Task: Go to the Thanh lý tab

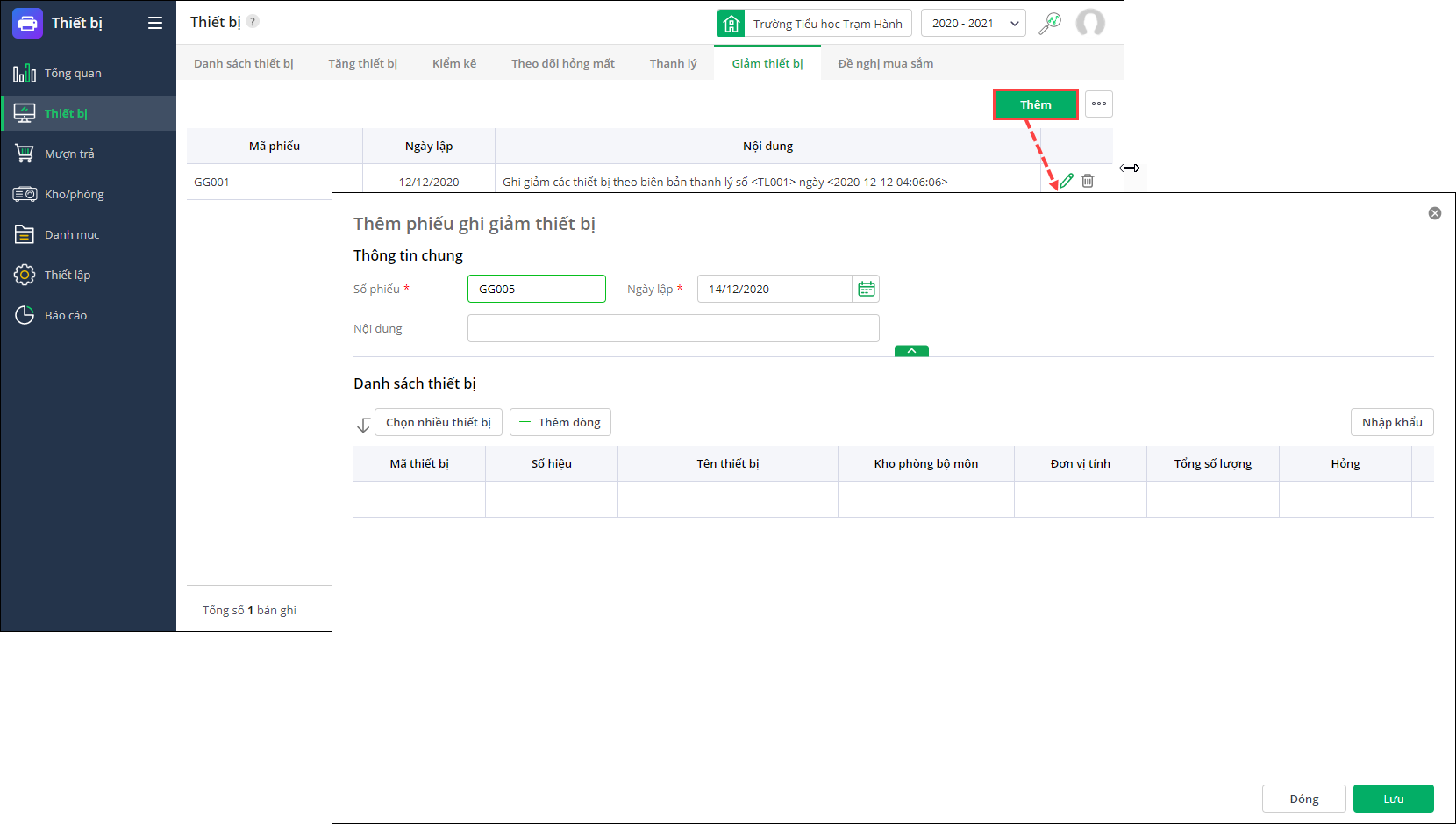Action: coord(674,63)
